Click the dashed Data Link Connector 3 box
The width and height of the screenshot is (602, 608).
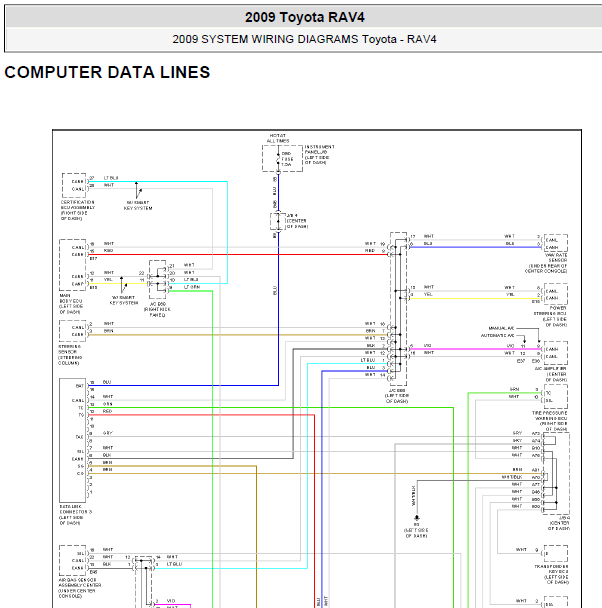pos(72,440)
